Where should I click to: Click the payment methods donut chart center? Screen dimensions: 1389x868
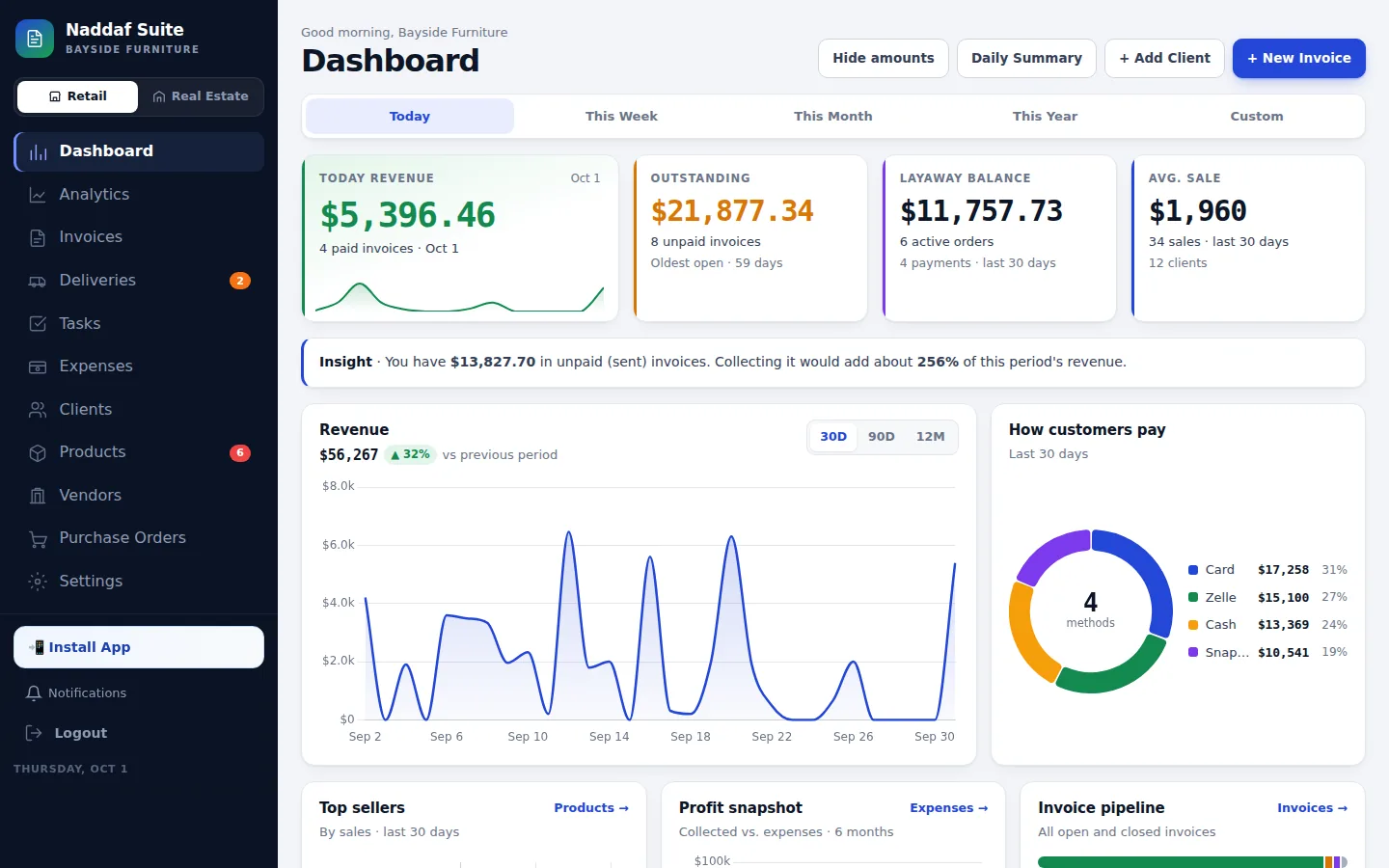[x=1091, y=610]
